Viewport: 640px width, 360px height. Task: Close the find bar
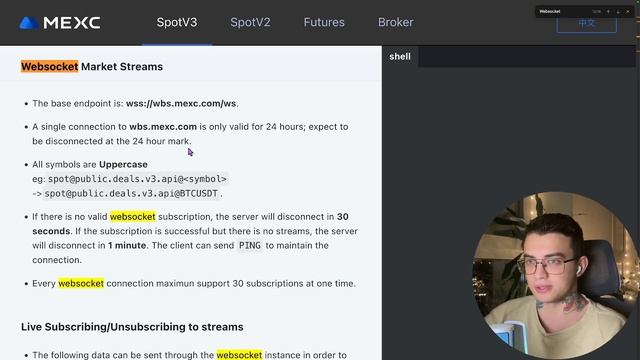point(628,11)
